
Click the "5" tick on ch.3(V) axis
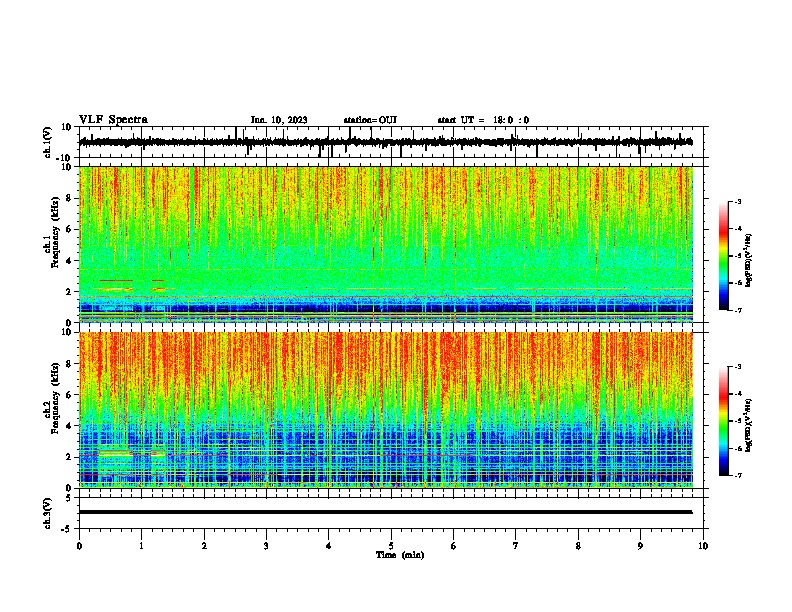69,498
